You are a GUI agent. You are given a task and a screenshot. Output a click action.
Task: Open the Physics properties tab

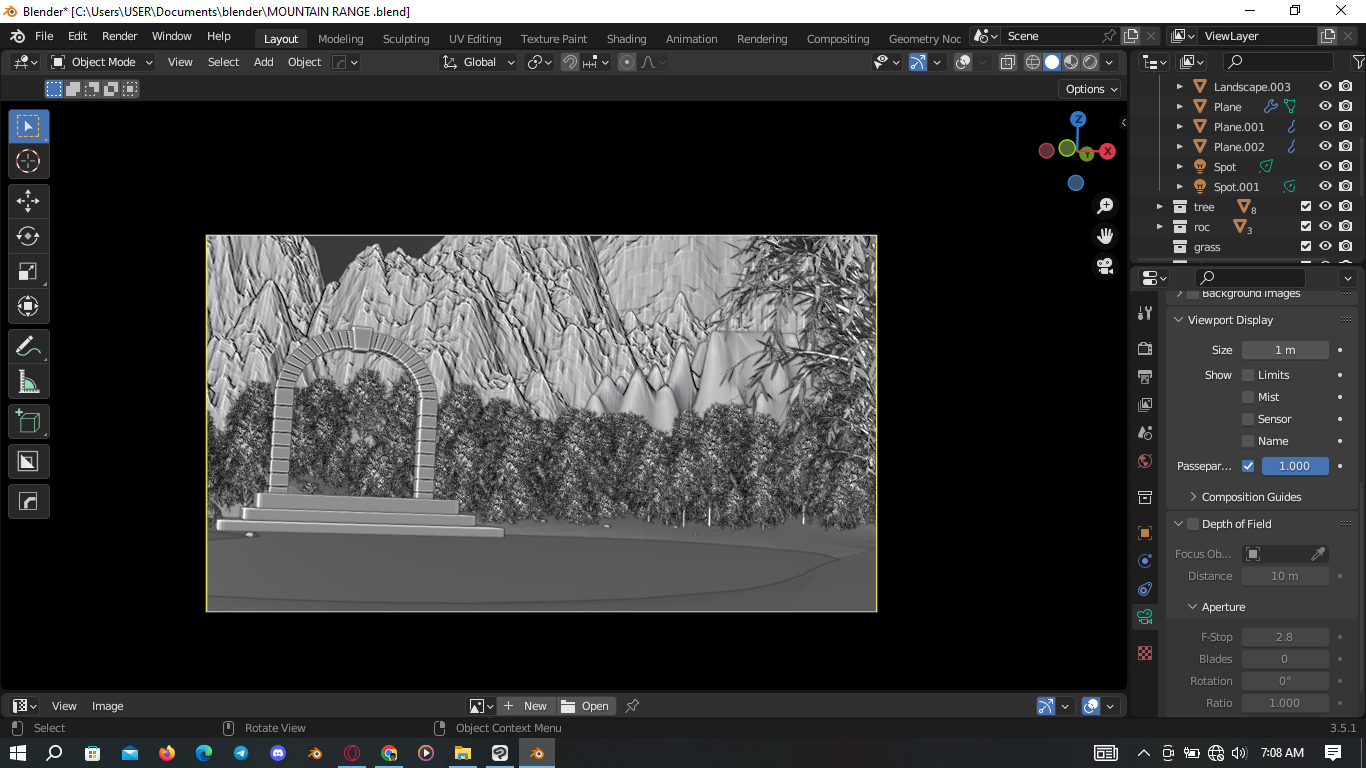point(1145,561)
